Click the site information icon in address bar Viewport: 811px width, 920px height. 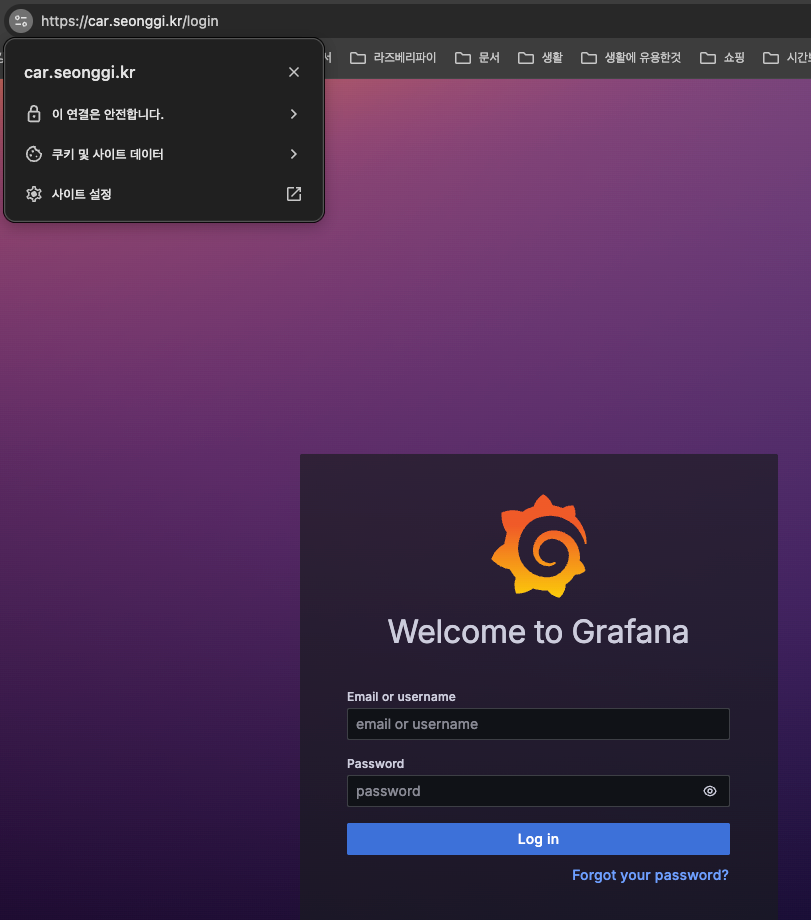(x=21, y=21)
